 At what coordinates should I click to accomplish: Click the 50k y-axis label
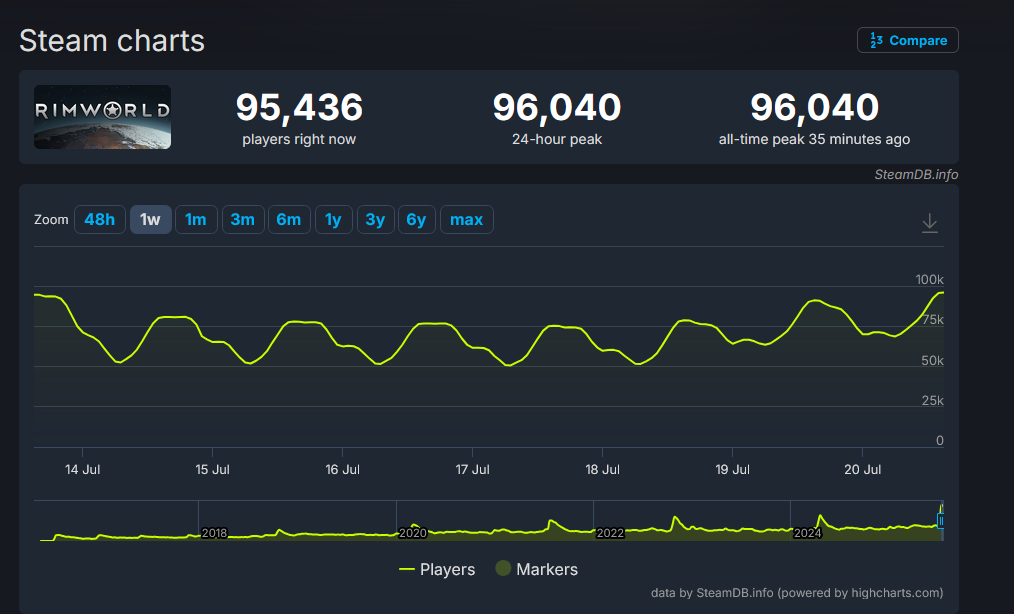pos(933,360)
